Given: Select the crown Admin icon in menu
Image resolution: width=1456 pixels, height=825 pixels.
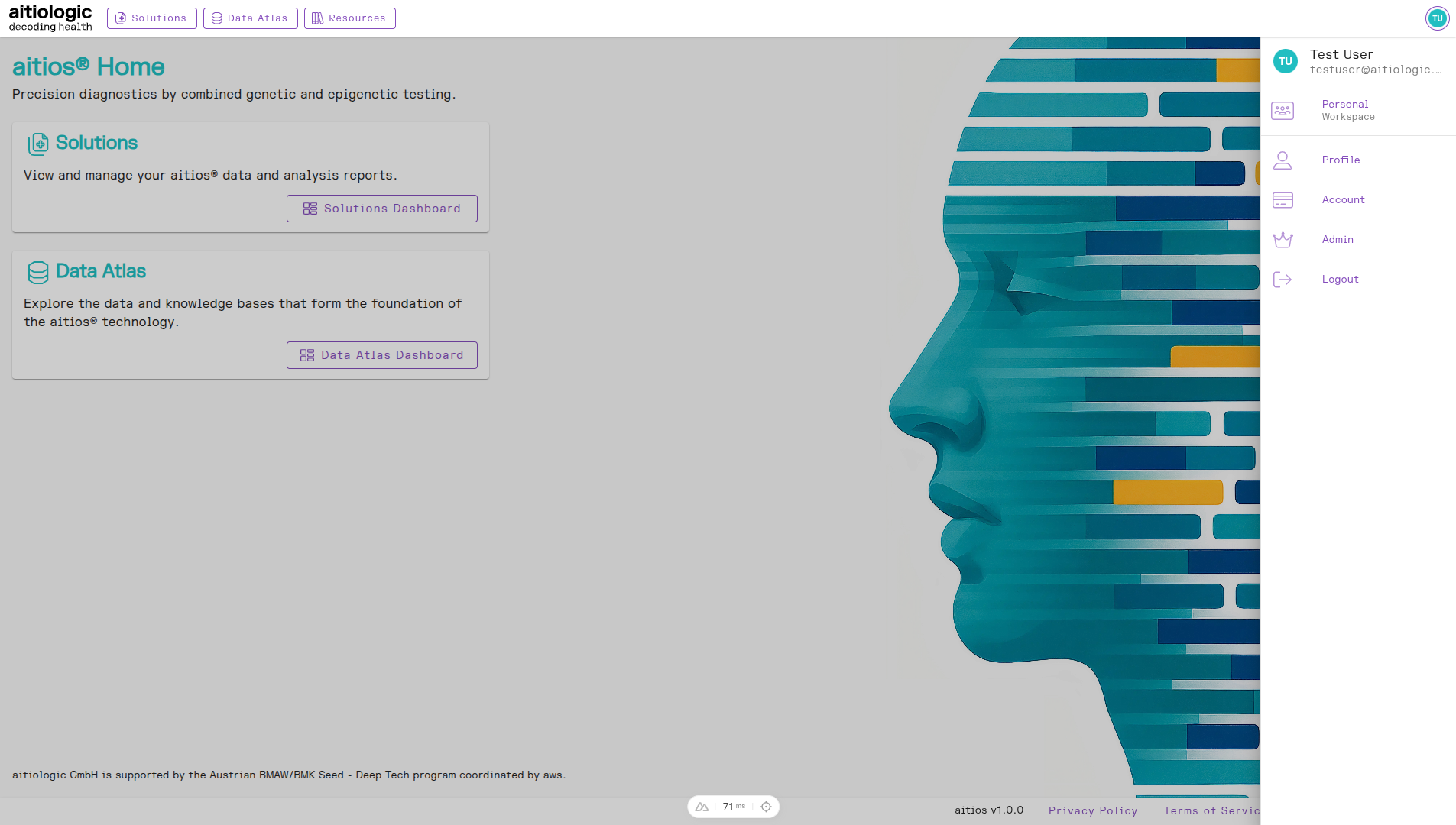Looking at the screenshot, I should [x=1283, y=239].
